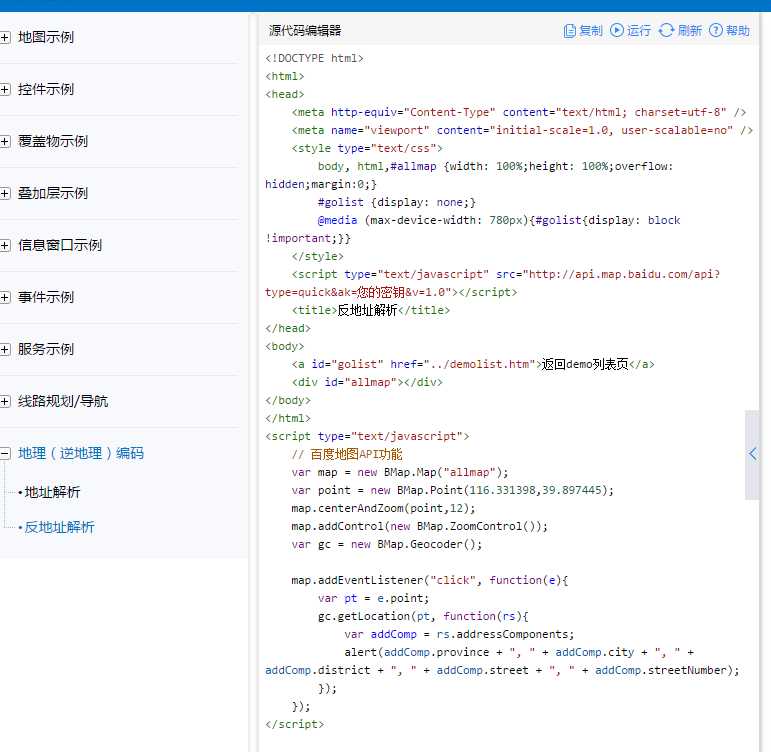Open the 叠加层示例 menu item
Image resolution: width=771 pixels, height=752 pixels.
click(53, 193)
